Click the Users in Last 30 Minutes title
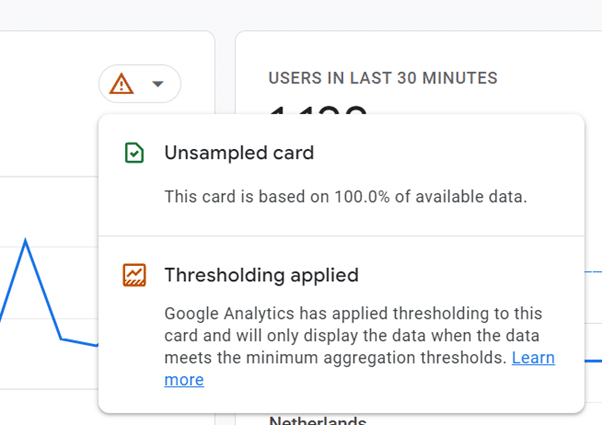 pyautogui.click(x=383, y=78)
